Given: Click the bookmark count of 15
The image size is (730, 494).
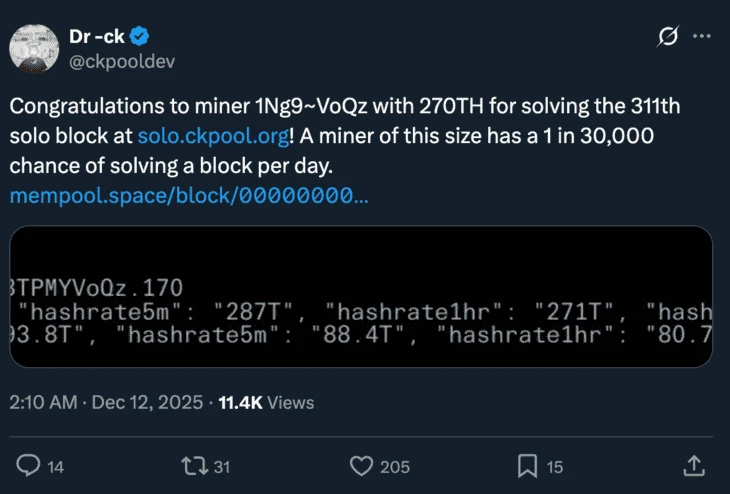Looking at the screenshot, I should point(555,467).
